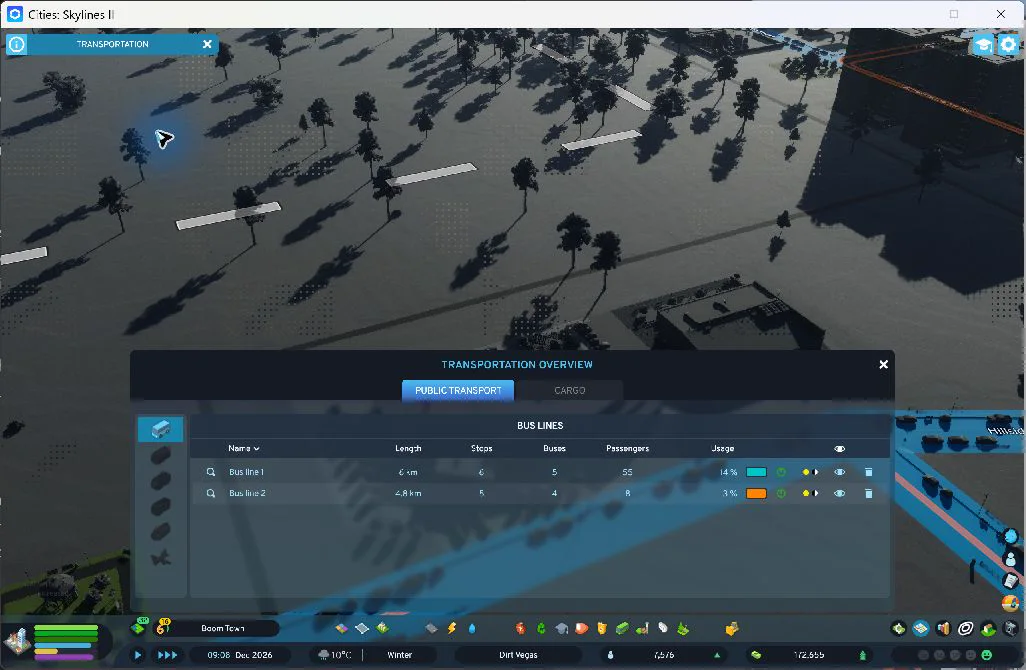Open the Water droplet toolbar icon
1026x670 pixels.
(472, 628)
